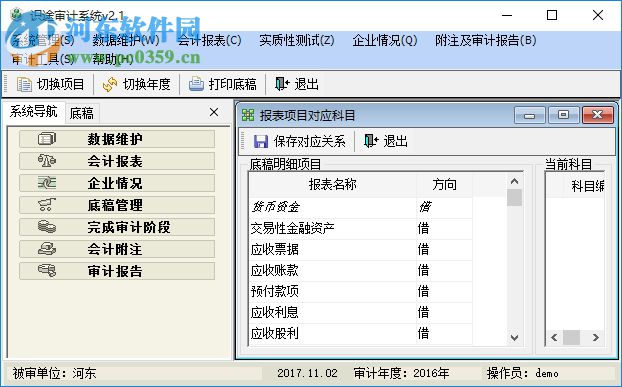The height and width of the screenshot is (387, 622).
Task: Select the 交易性金融资产 row
Action: (x=361, y=228)
